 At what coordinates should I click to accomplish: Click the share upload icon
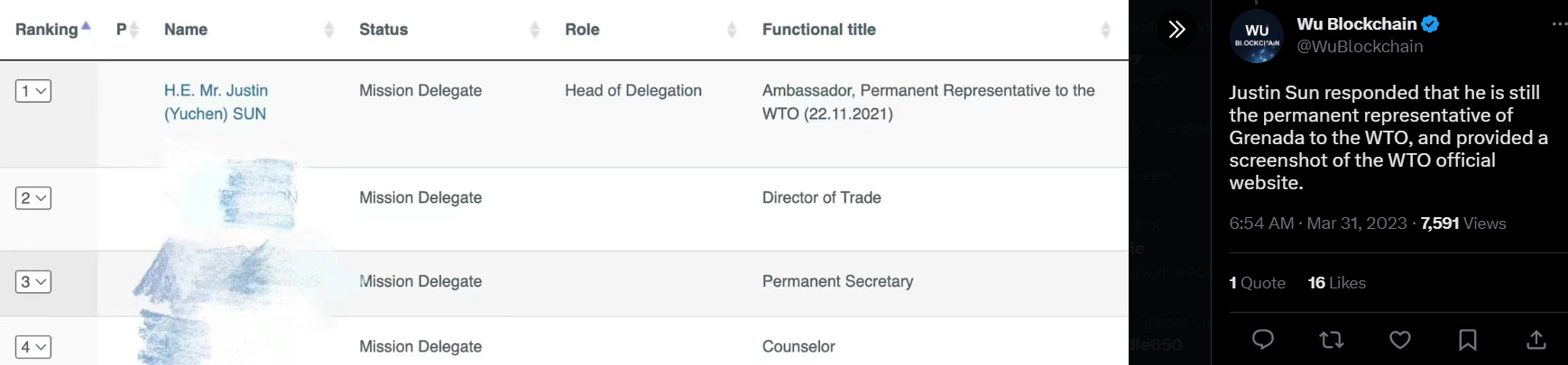tap(1536, 340)
